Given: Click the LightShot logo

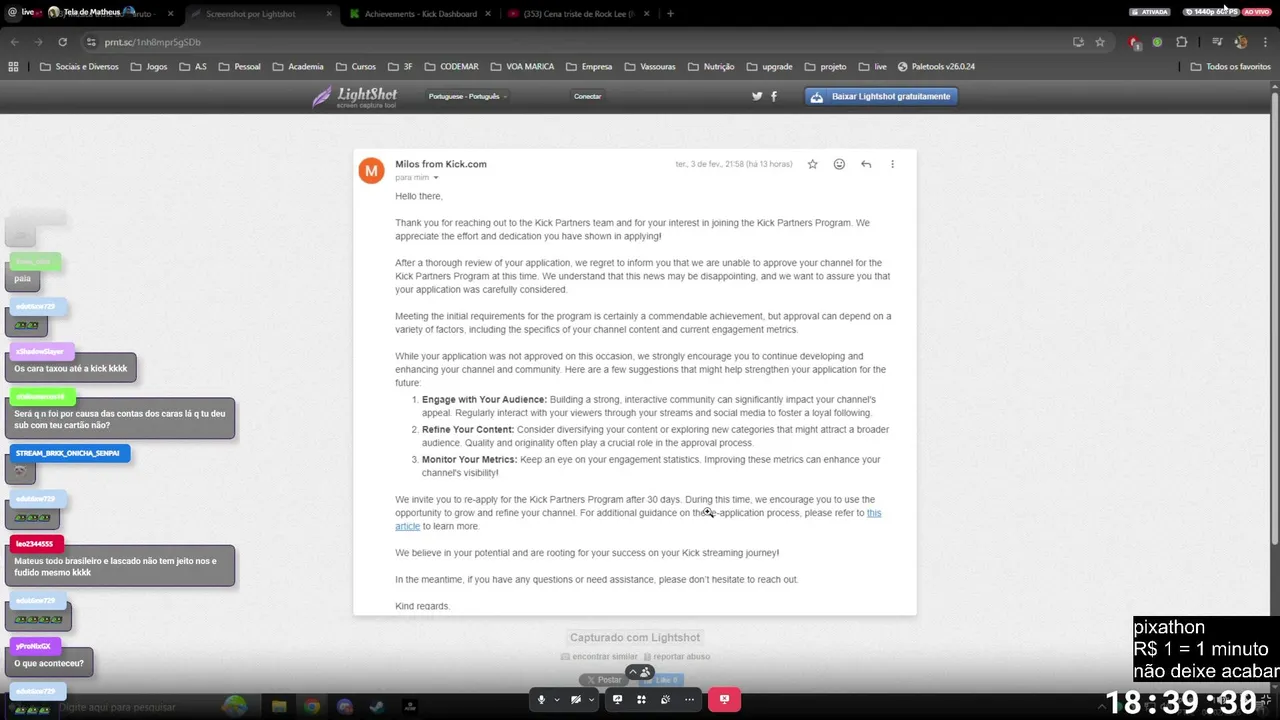Looking at the screenshot, I should [355, 96].
